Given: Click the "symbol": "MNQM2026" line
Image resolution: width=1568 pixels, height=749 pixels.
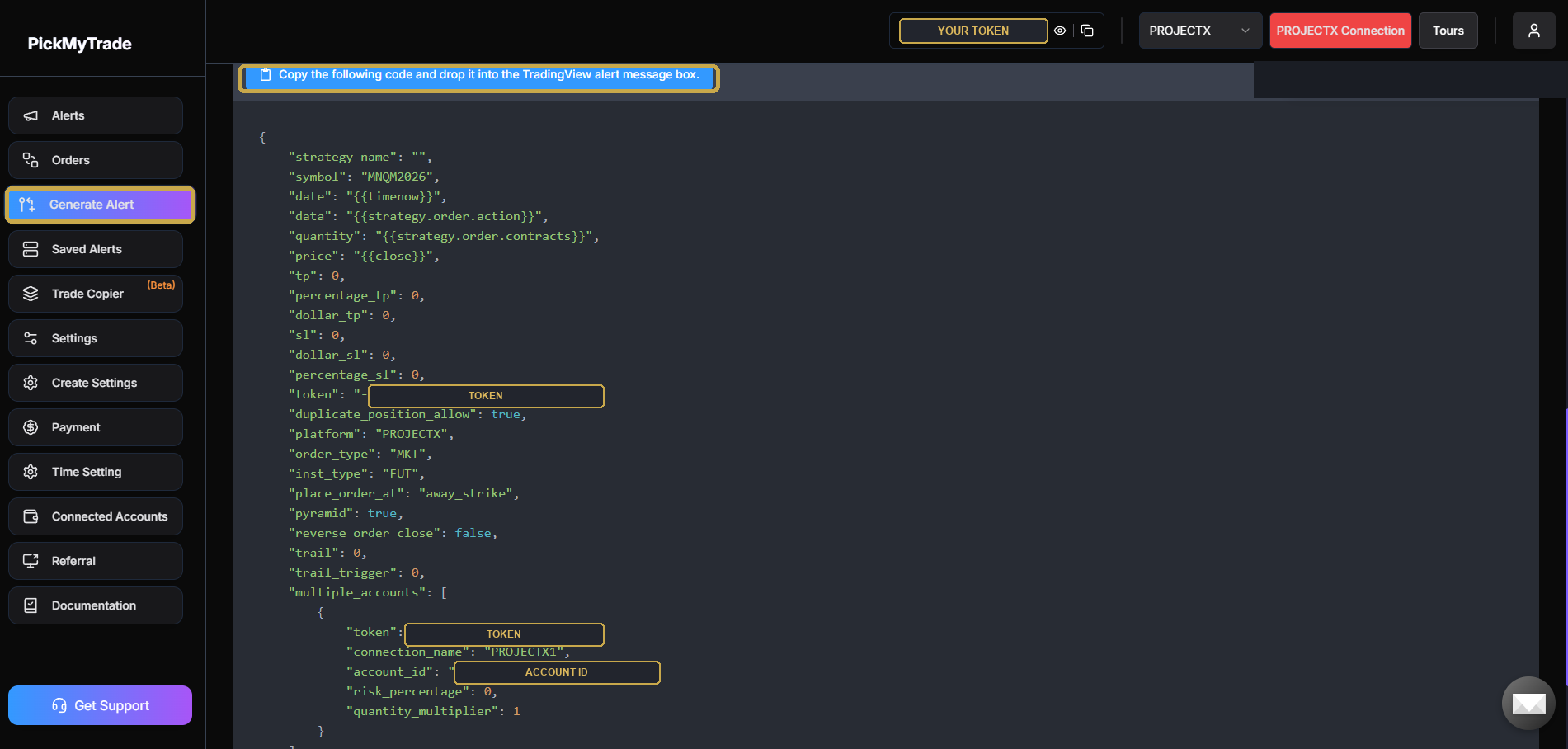Looking at the screenshot, I should (364, 177).
